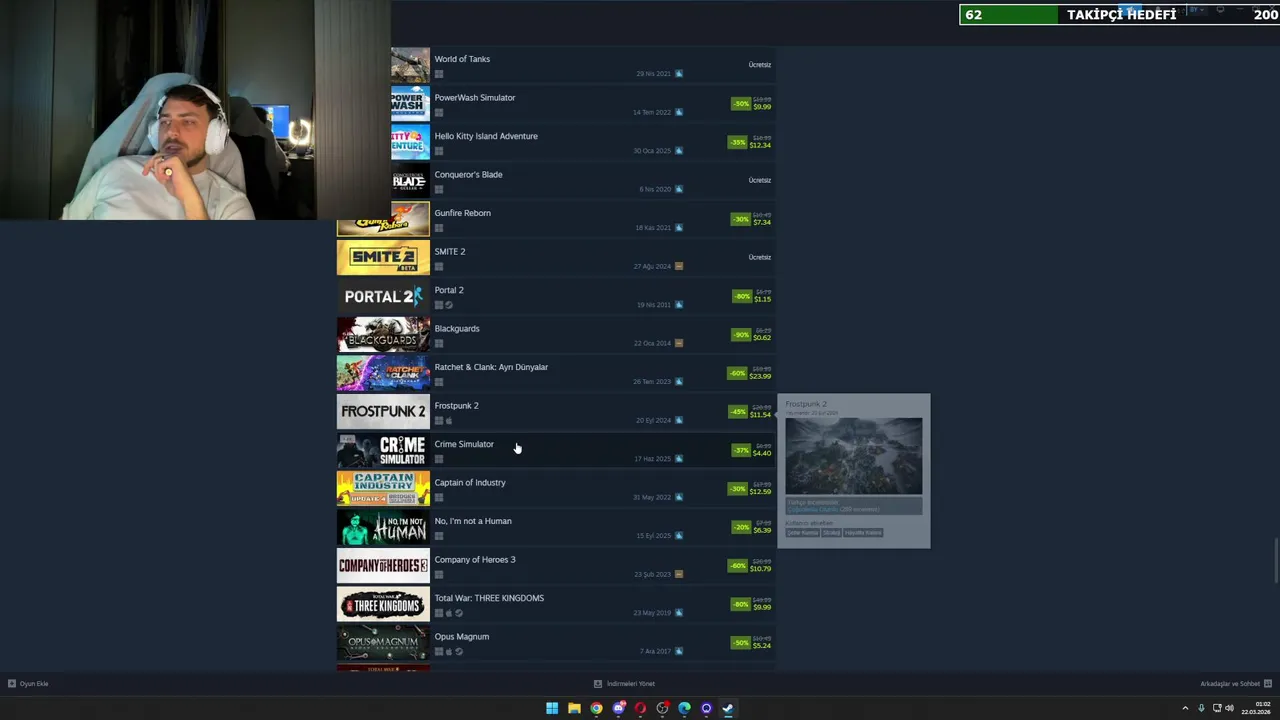Open Google Chrome from the taskbar

click(x=596, y=708)
